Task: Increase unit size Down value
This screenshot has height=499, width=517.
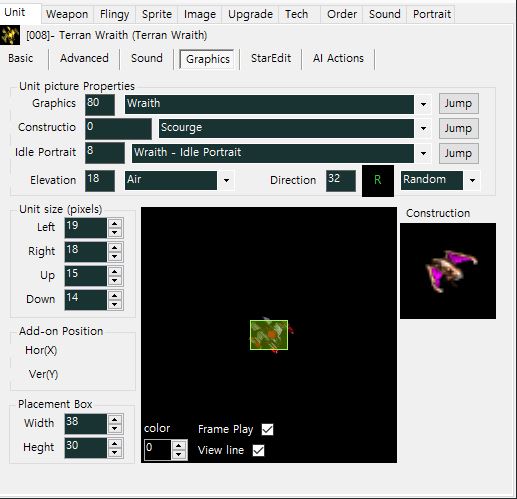Action: (115, 296)
